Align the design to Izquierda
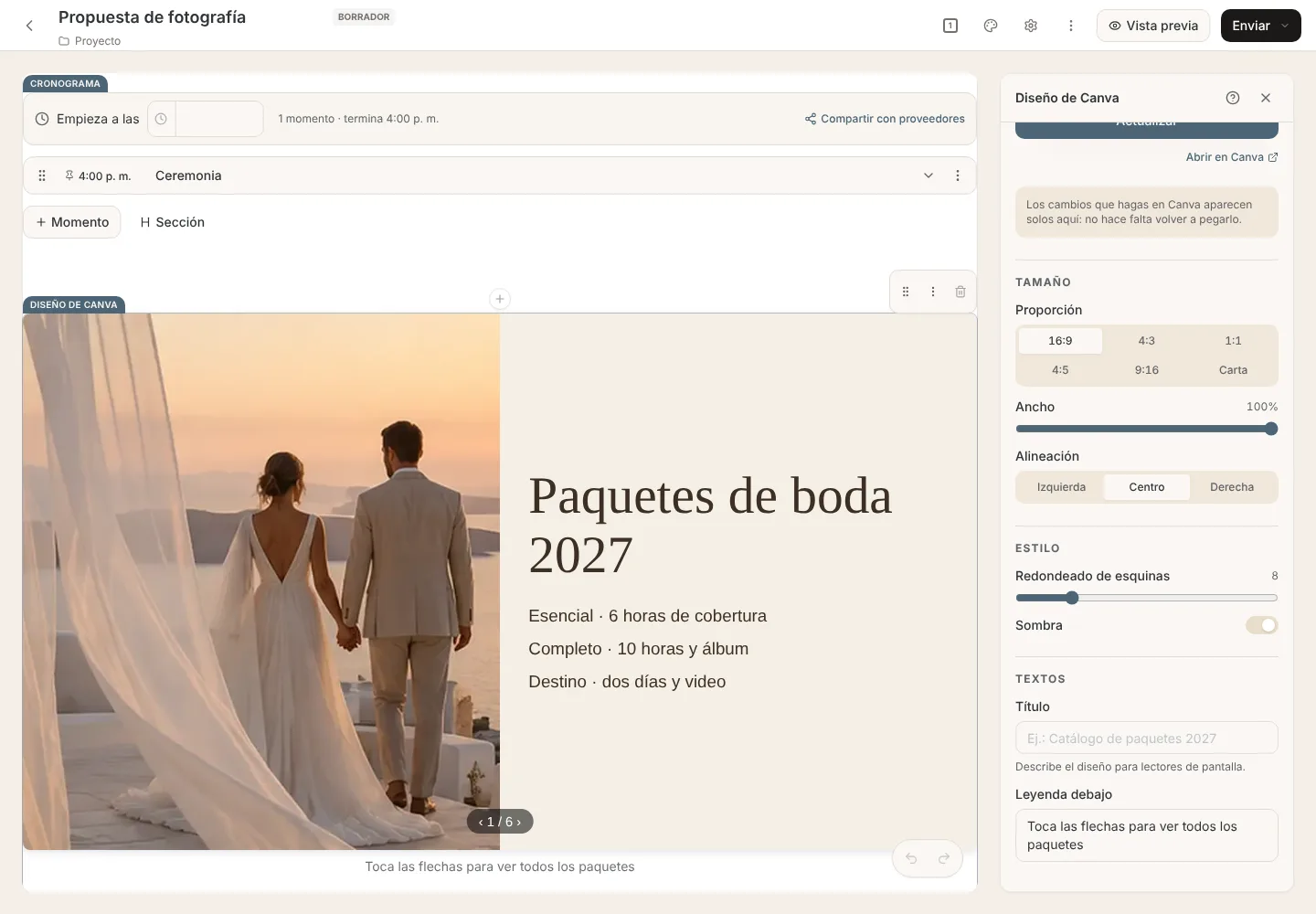 1061,487
